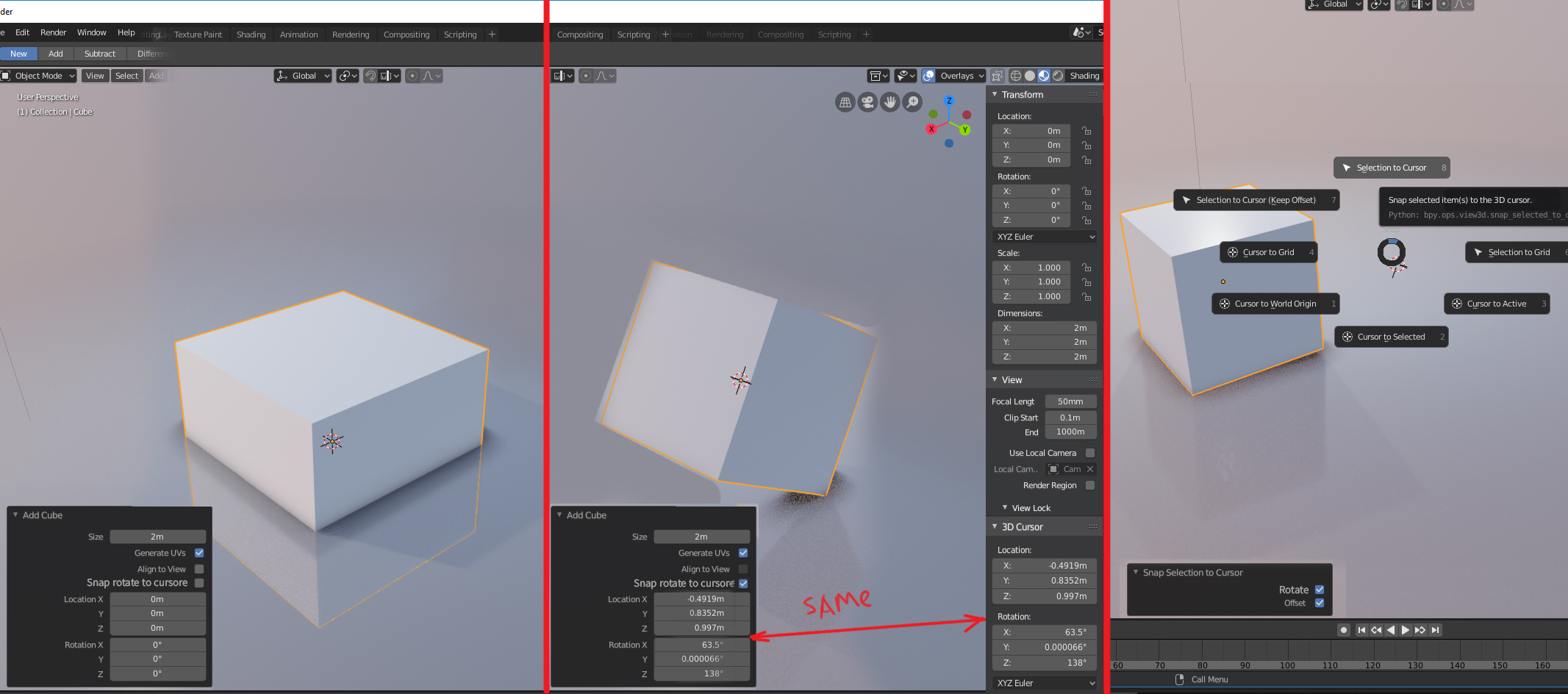Click the play reverse triangle icon
The height and width of the screenshot is (694, 1568).
pos(1391,630)
